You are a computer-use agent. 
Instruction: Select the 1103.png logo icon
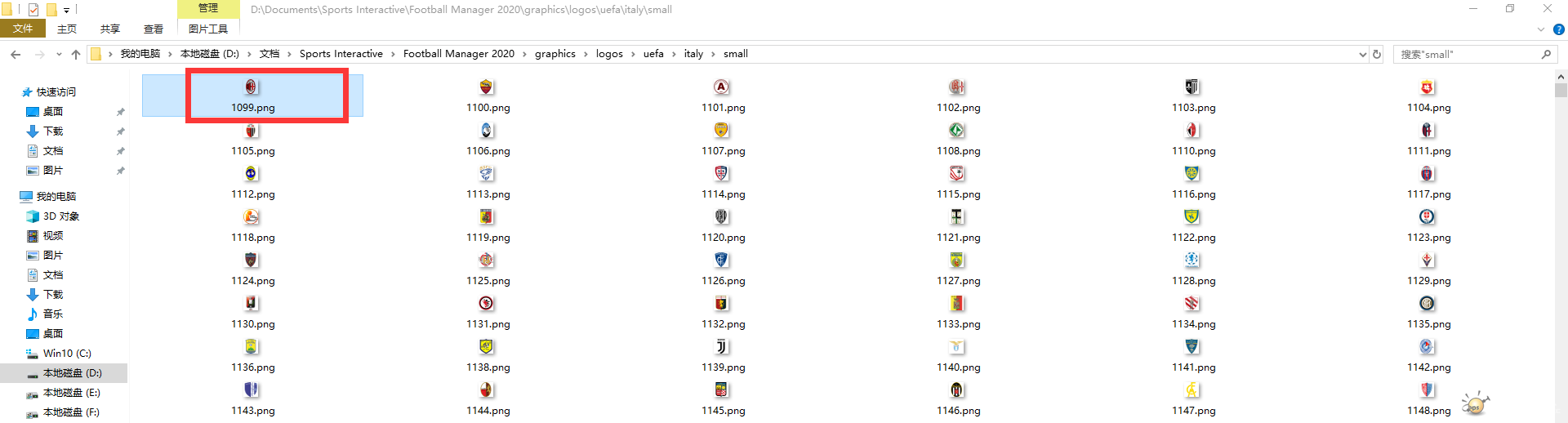point(1192,87)
